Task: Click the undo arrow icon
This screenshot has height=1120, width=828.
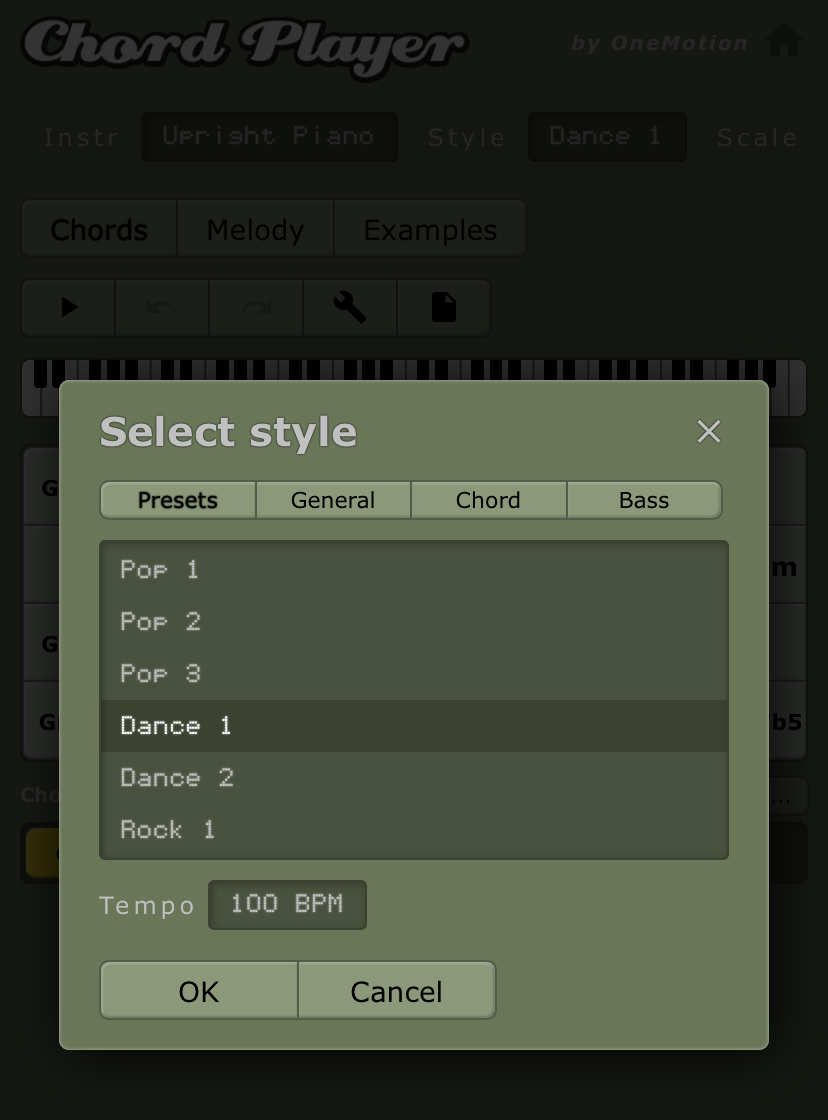Action: tap(161, 307)
